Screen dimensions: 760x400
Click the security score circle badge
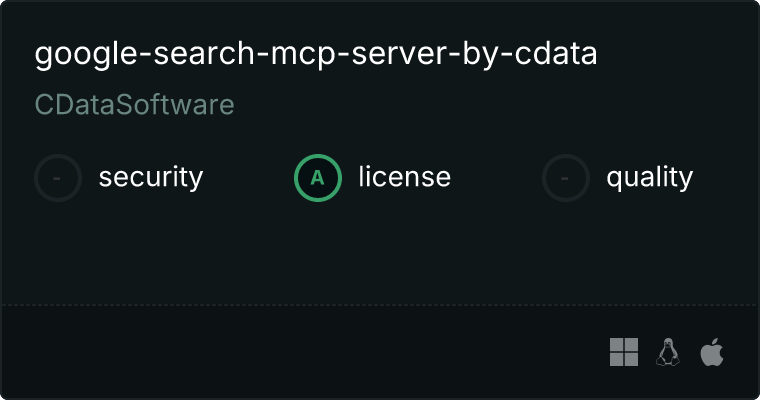58,178
